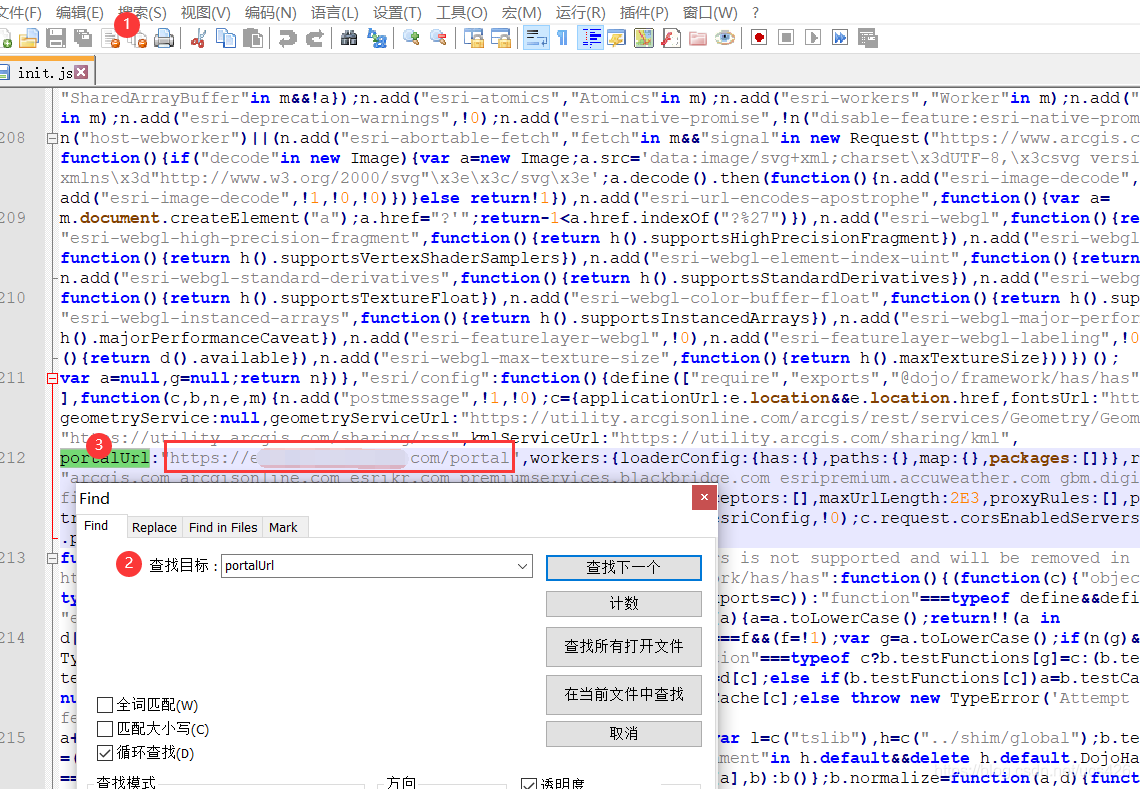Start macro recording red dot icon
This screenshot has width=1140, height=789.
759,38
